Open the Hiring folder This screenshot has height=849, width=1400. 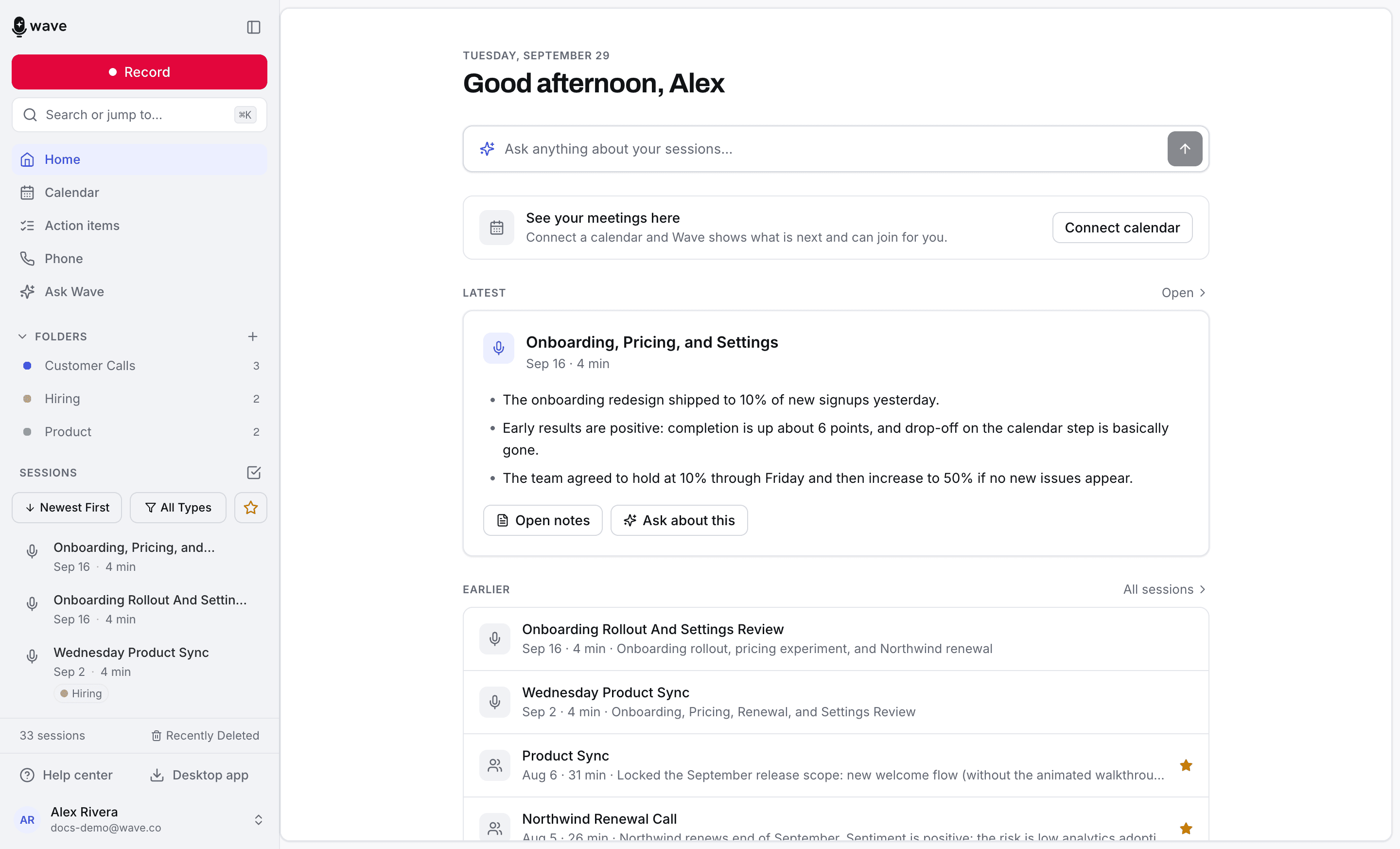[139, 398]
